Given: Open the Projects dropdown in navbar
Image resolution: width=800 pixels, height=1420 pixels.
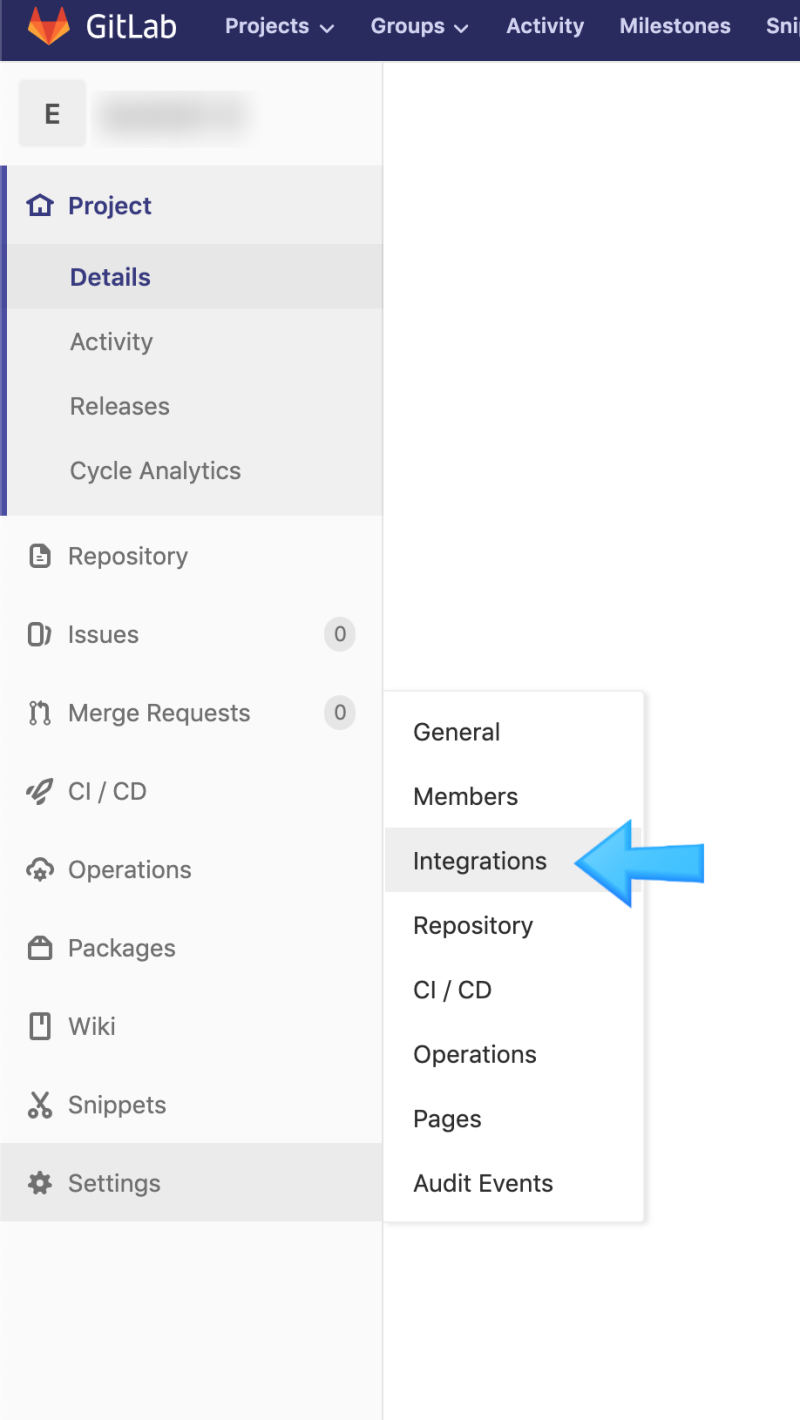Looking at the screenshot, I should click(279, 27).
